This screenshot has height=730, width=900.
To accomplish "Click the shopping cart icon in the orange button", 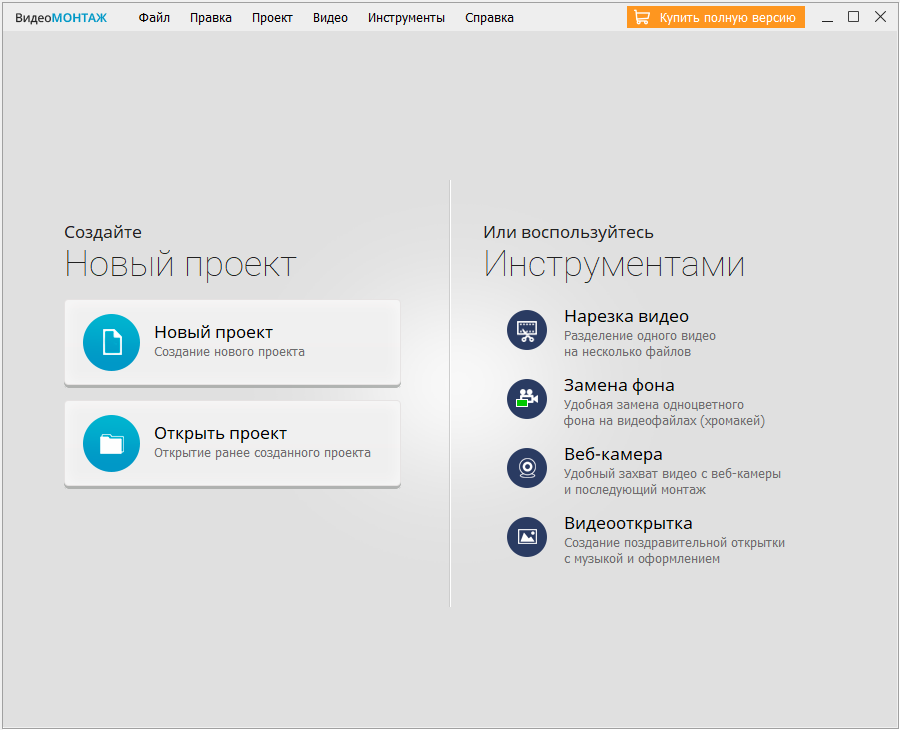I will point(642,18).
